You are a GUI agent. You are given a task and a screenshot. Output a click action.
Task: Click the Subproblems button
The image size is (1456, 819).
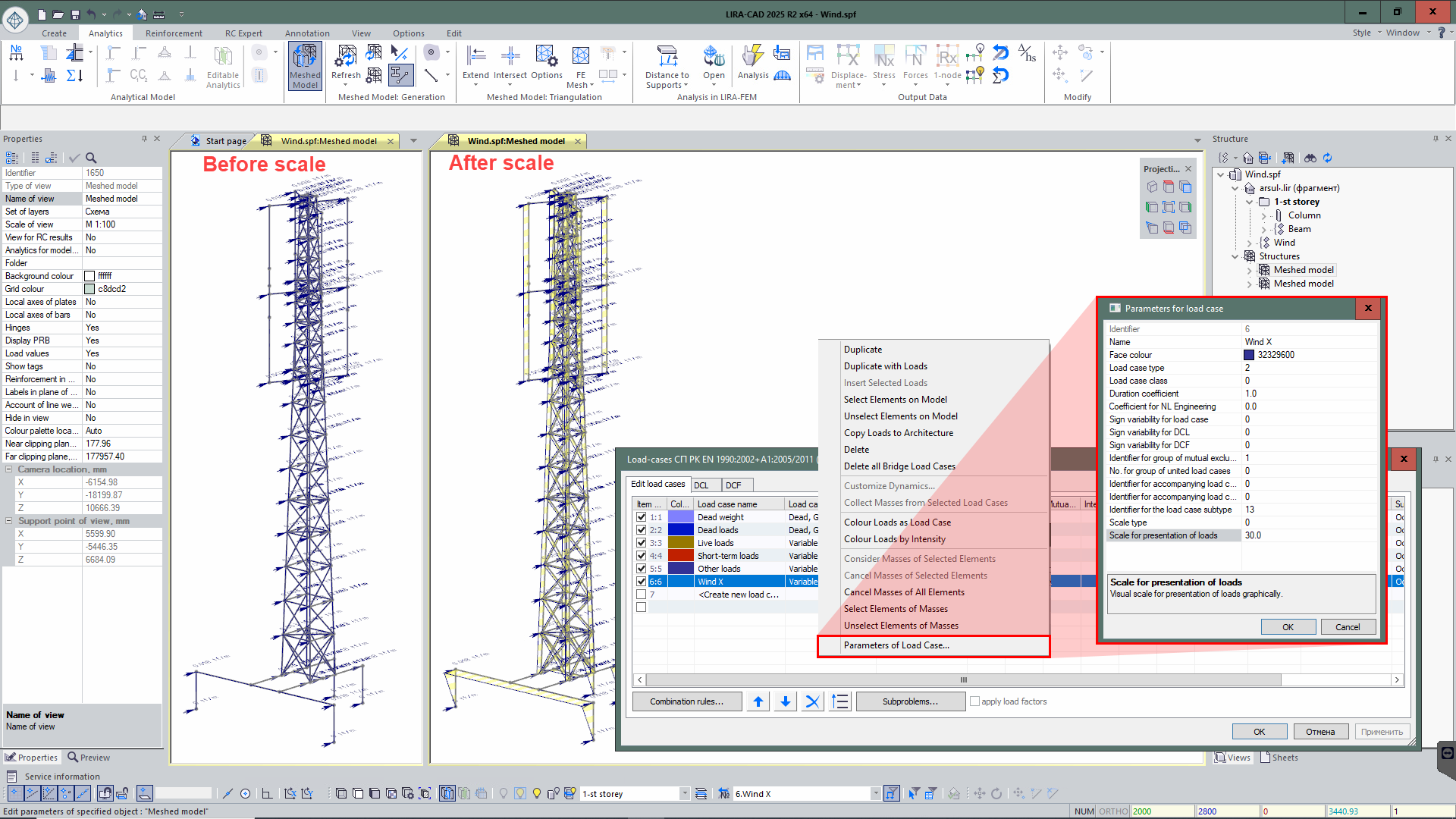coord(910,701)
